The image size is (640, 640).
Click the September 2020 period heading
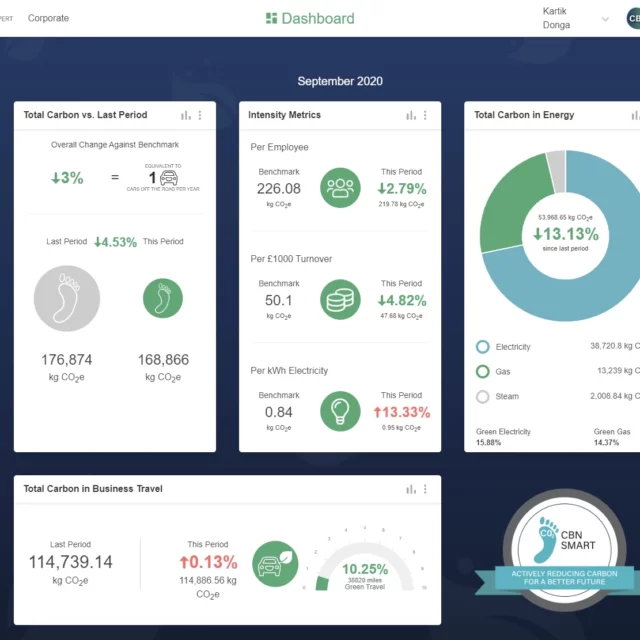(340, 81)
